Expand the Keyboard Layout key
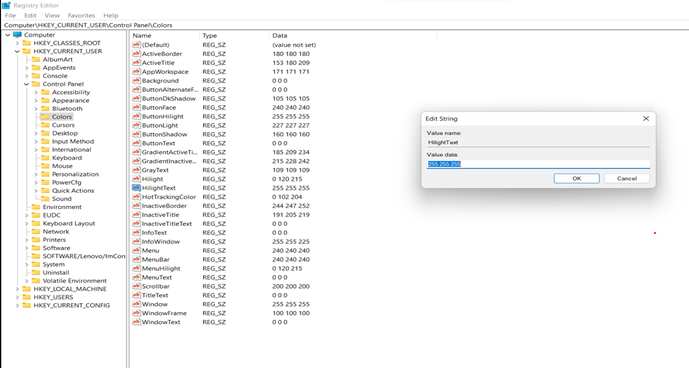The width and height of the screenshot is (689, 368). point(26,223)
